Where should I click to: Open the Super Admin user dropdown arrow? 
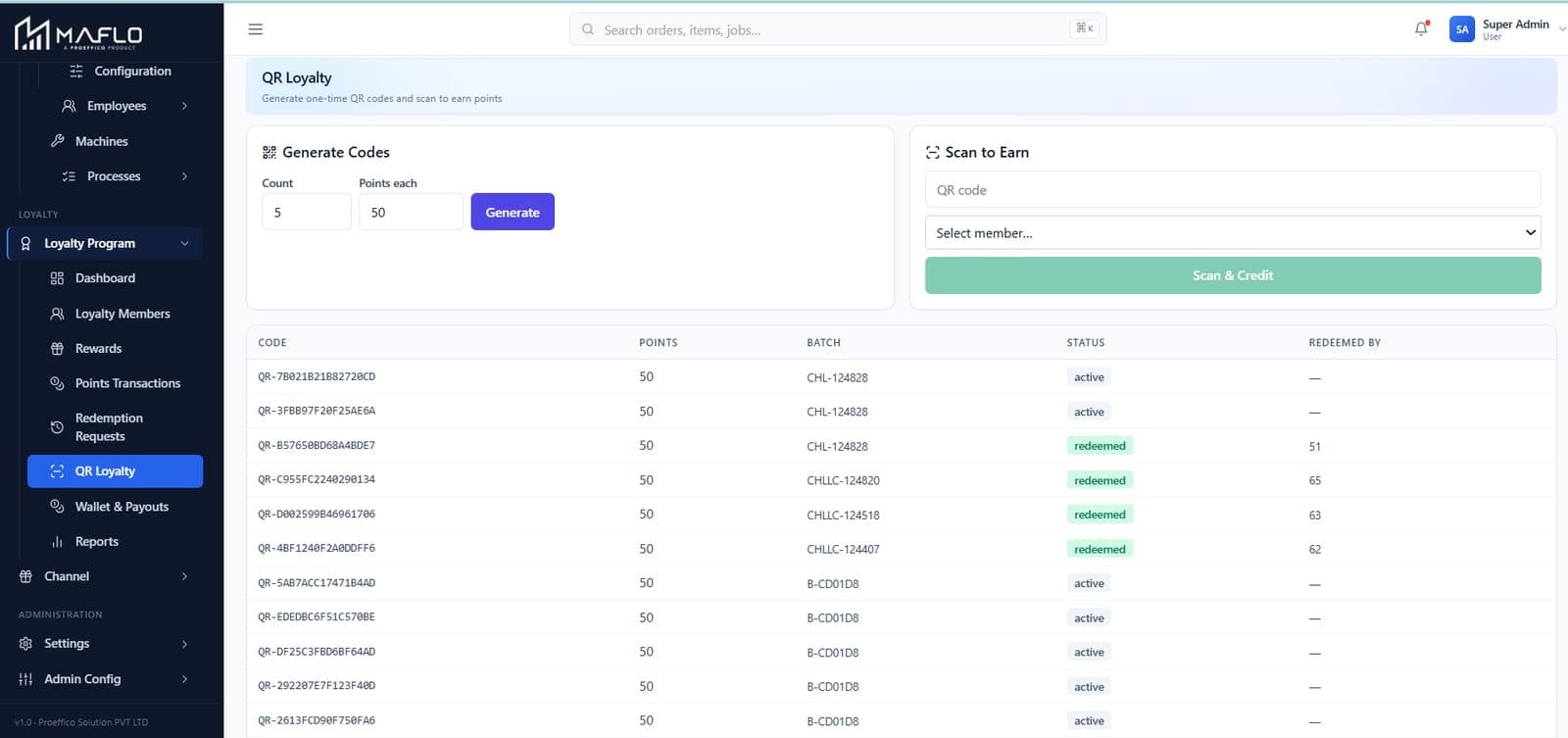[x=1561, y=29]
